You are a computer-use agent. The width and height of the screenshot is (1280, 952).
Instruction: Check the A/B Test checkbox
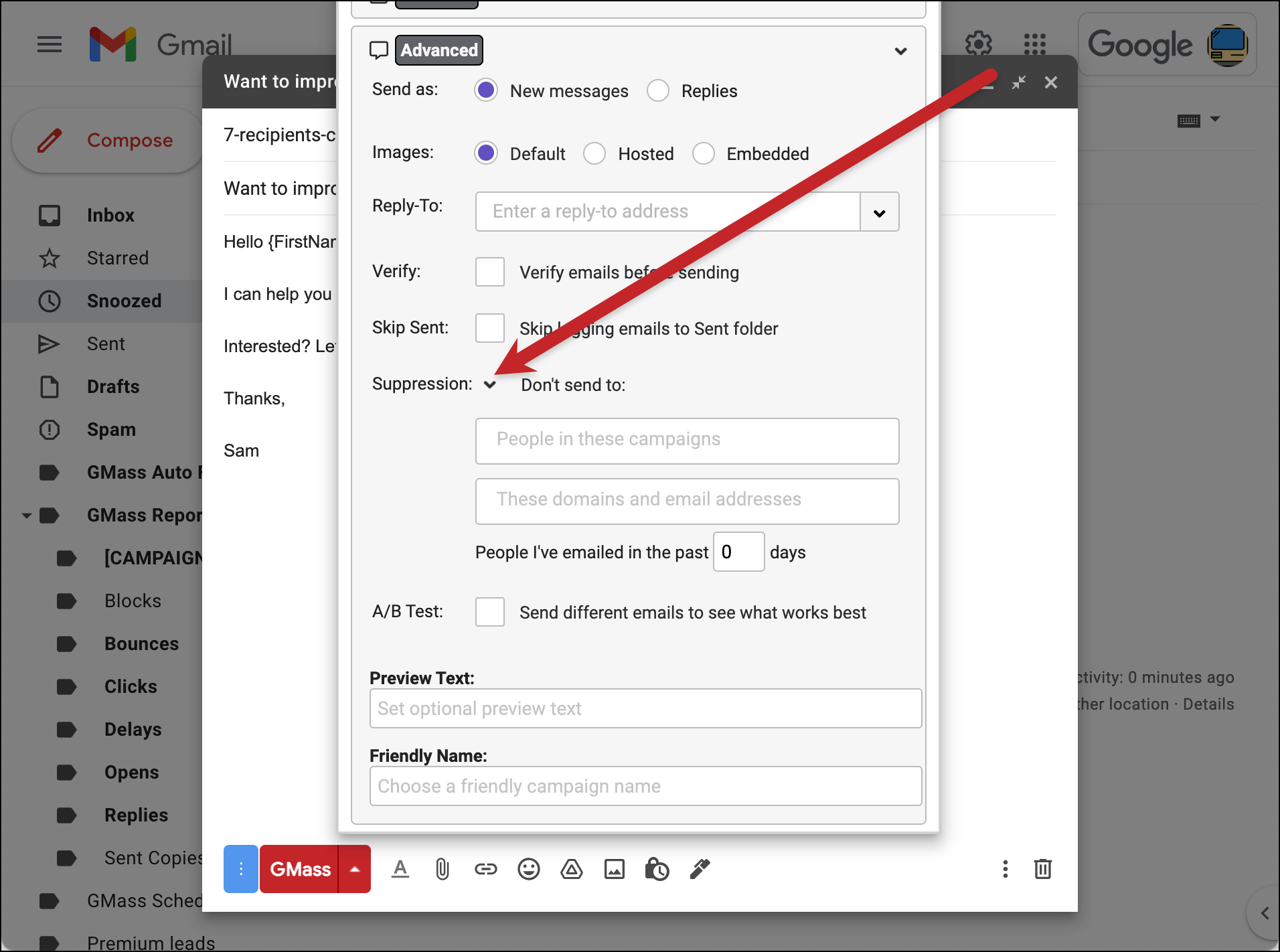pyautogui.click(x=490, y=612)
